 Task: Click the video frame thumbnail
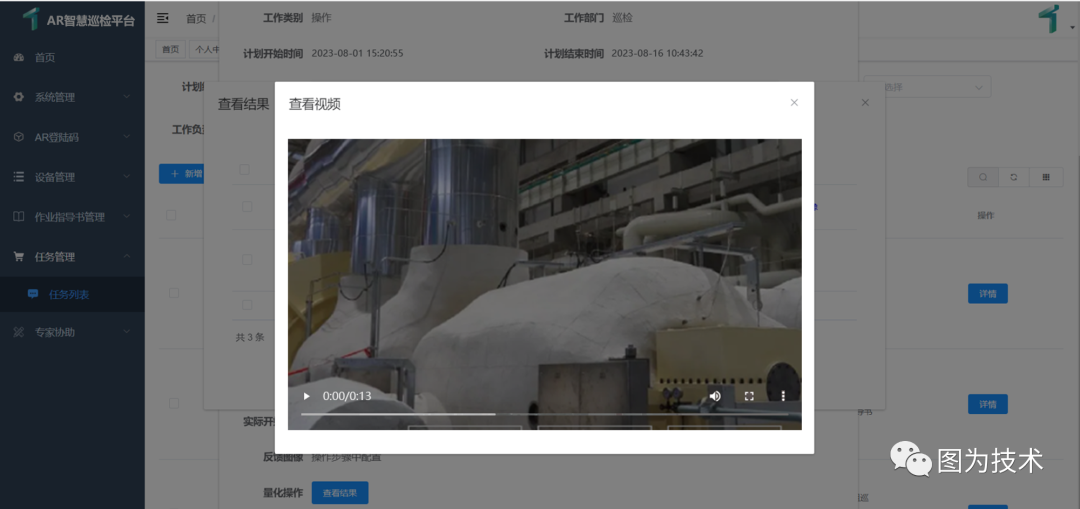[544, 284]
